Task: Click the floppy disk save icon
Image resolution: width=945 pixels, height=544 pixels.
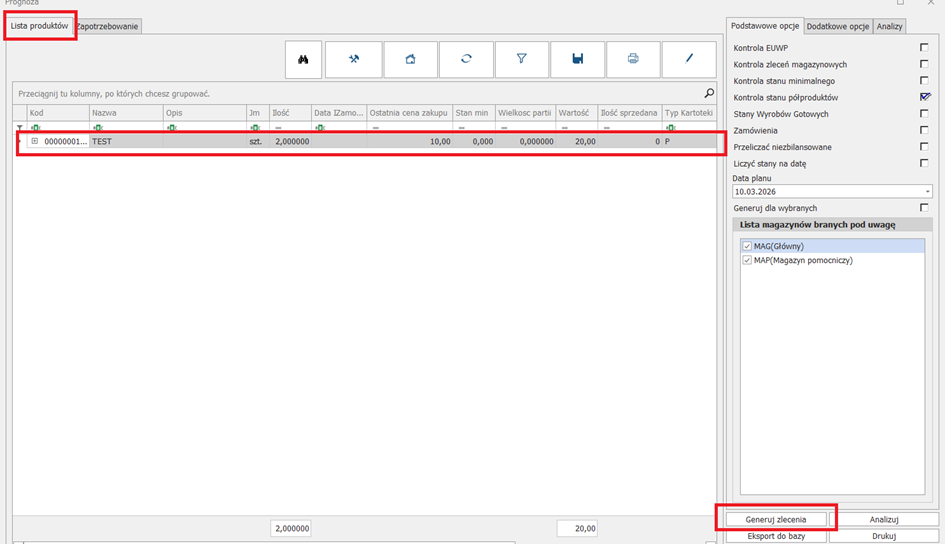Action: (x=577, y=59)
